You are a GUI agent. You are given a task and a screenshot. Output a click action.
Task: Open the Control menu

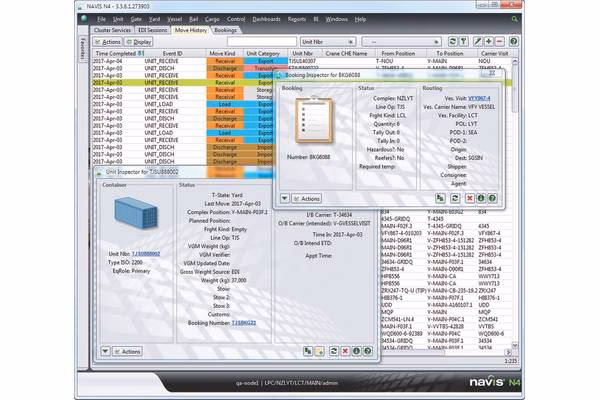[236, 19]
